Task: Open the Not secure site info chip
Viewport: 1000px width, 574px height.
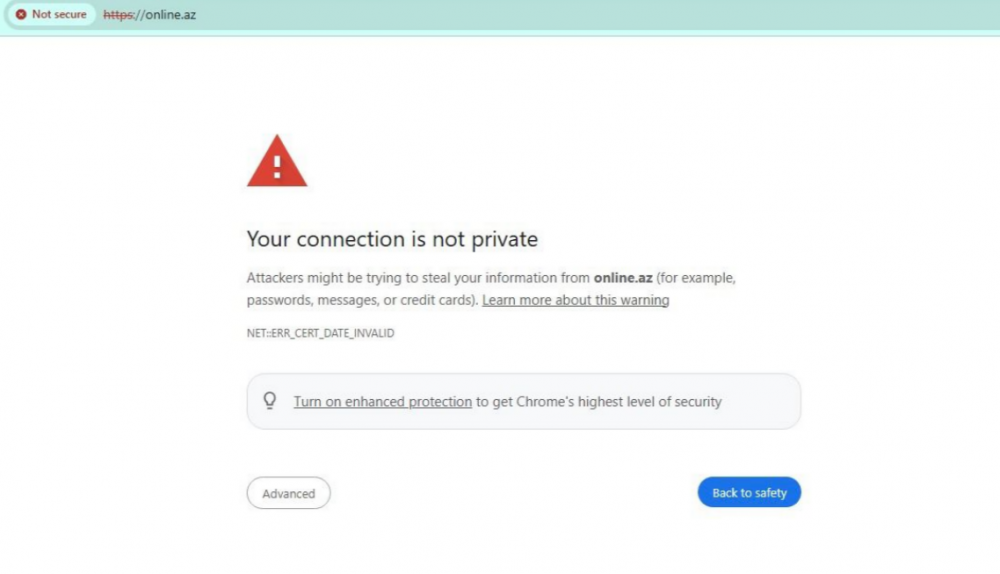Action: click(x=50, y=15)
